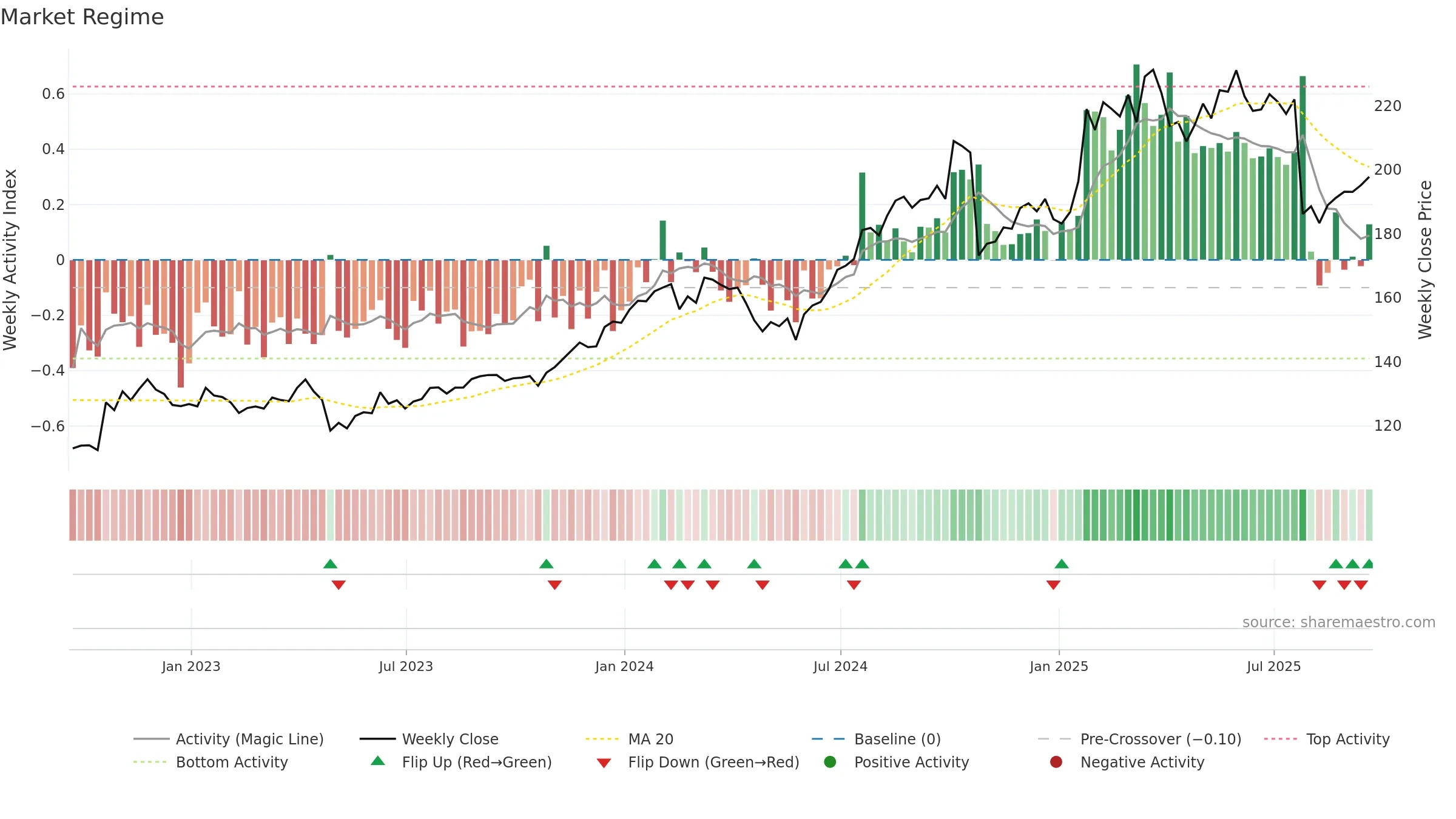The width and height of the screenshot is (1456, 819).
Task: Click the Jul 2023 x-axis label
Action: 406,666
